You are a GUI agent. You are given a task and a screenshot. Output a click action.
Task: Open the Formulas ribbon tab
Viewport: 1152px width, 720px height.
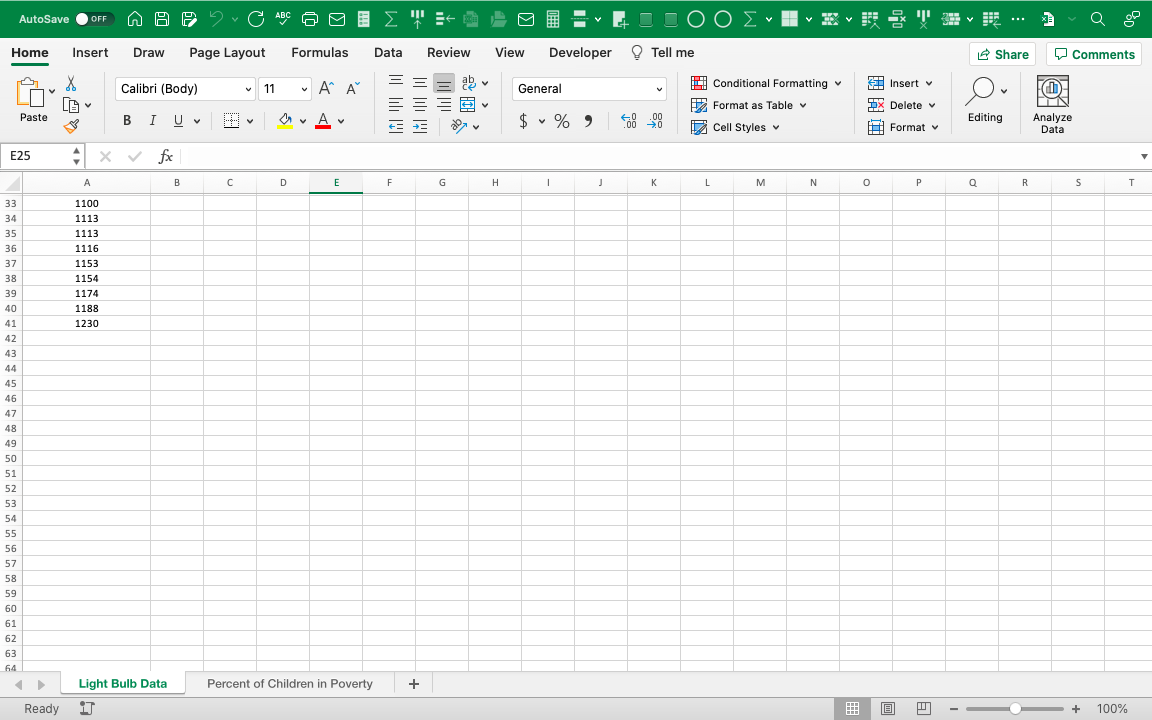click(x=320, y=53)
